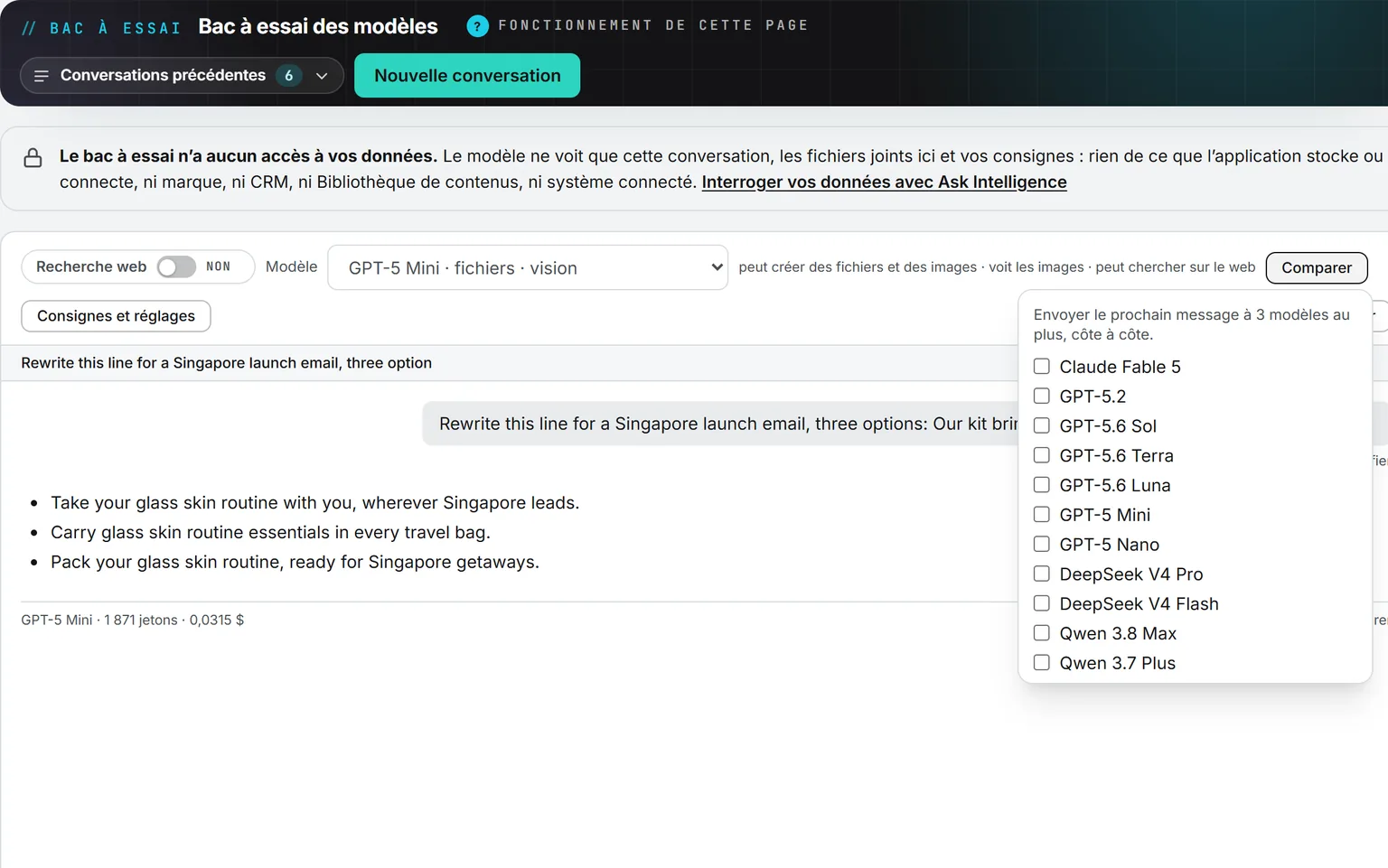The height and width of the screenshot is (868, 1388).
Task: Click the Comparer button
Action: point(1317,267)
